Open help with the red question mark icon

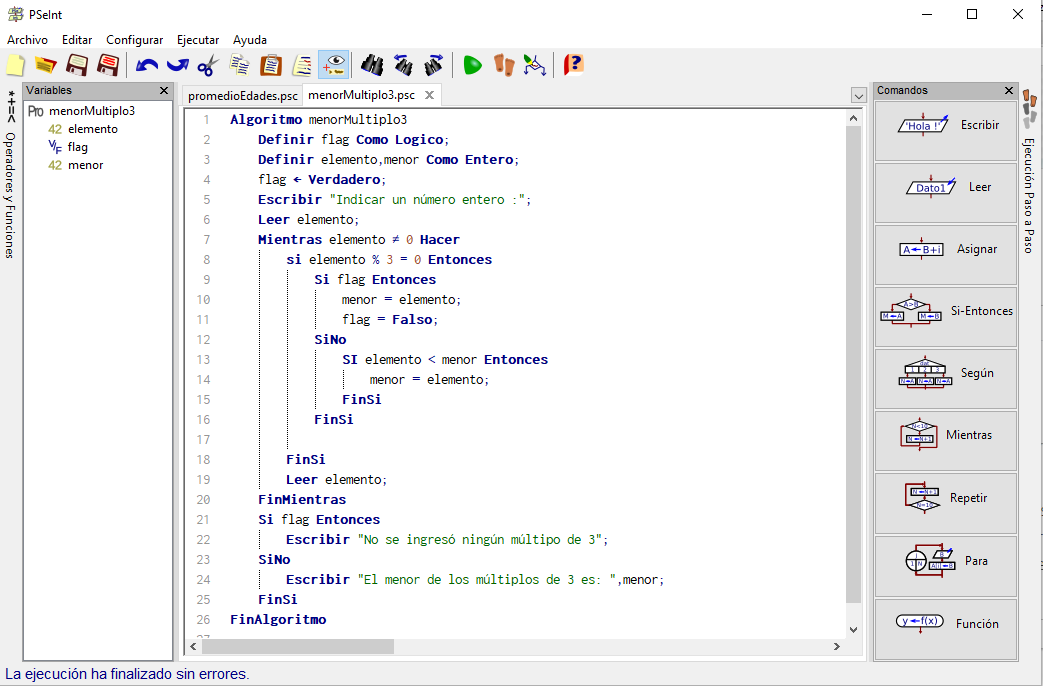pos(573,65)
